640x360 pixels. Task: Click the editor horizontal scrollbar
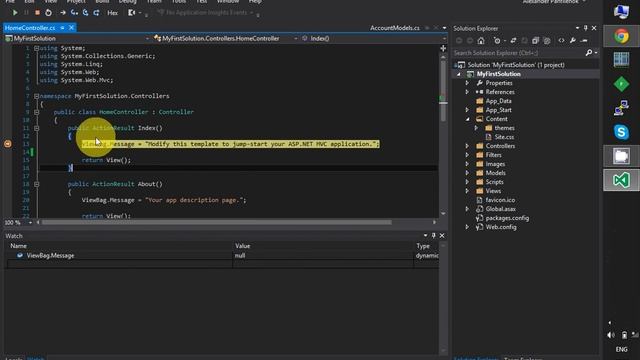[x=216, y=222]
